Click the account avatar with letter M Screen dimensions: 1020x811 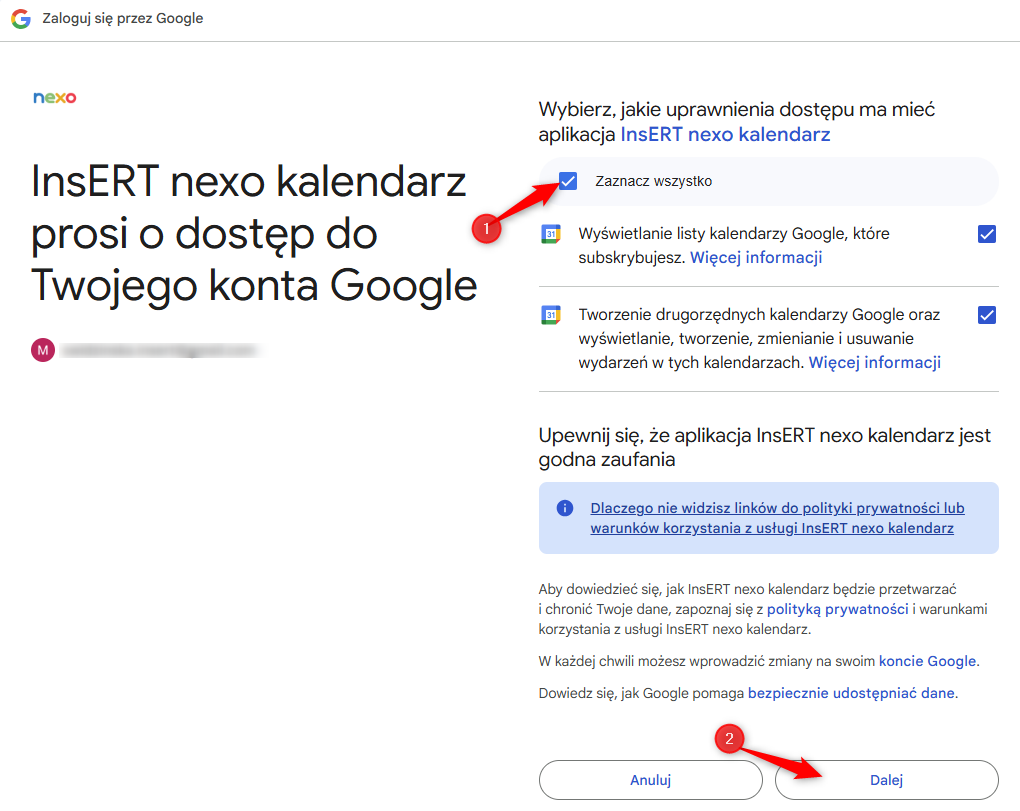pos(43,351)
